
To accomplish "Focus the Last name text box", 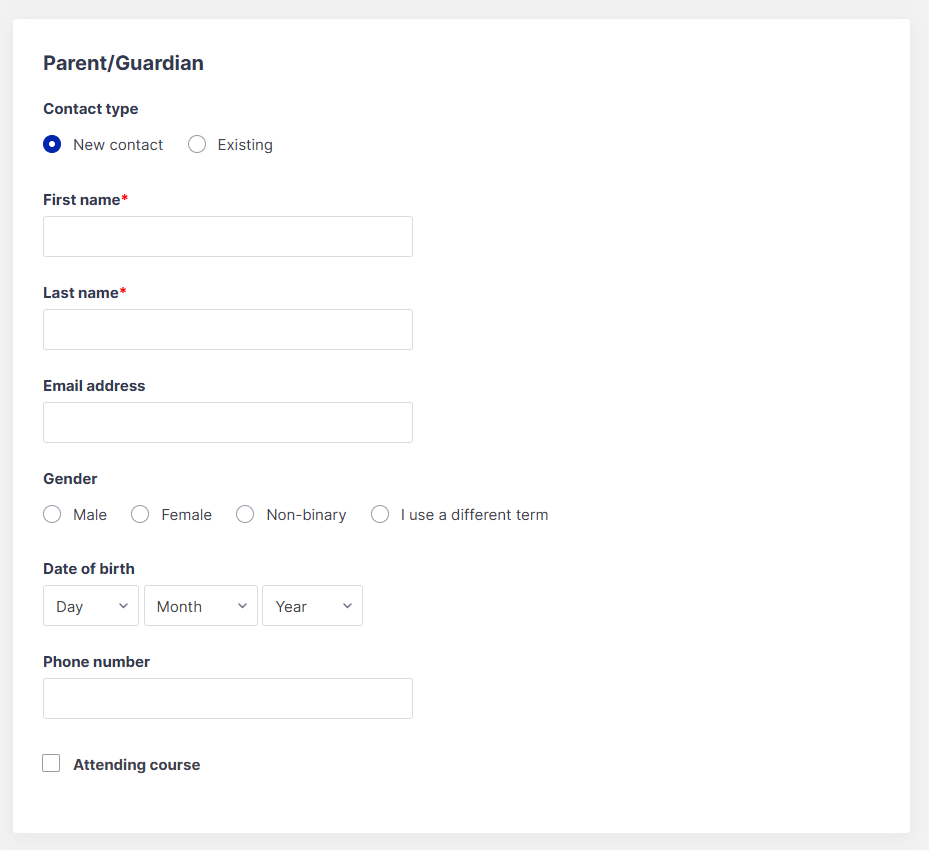I will pos(227,329).
